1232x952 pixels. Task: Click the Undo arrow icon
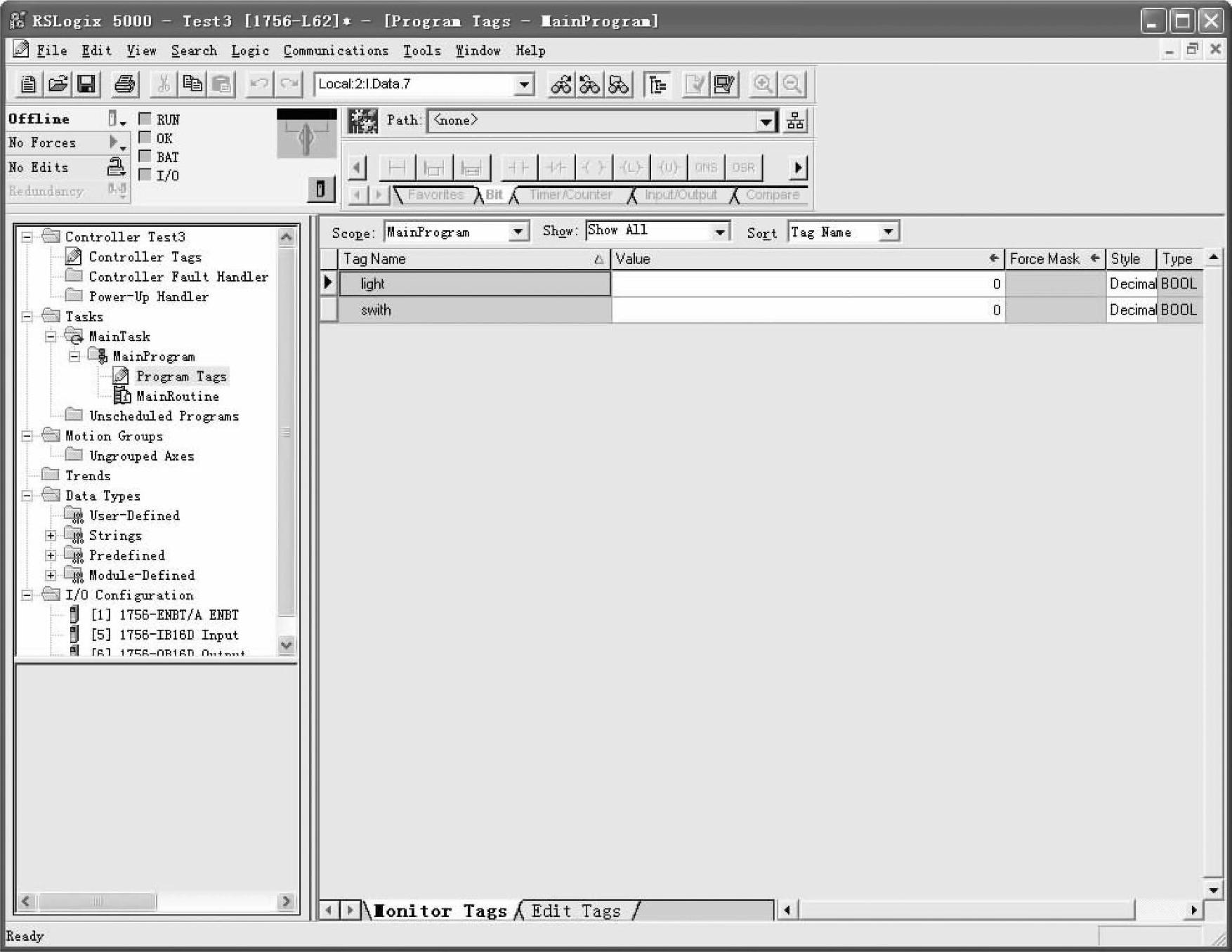(x=259, y=84)
